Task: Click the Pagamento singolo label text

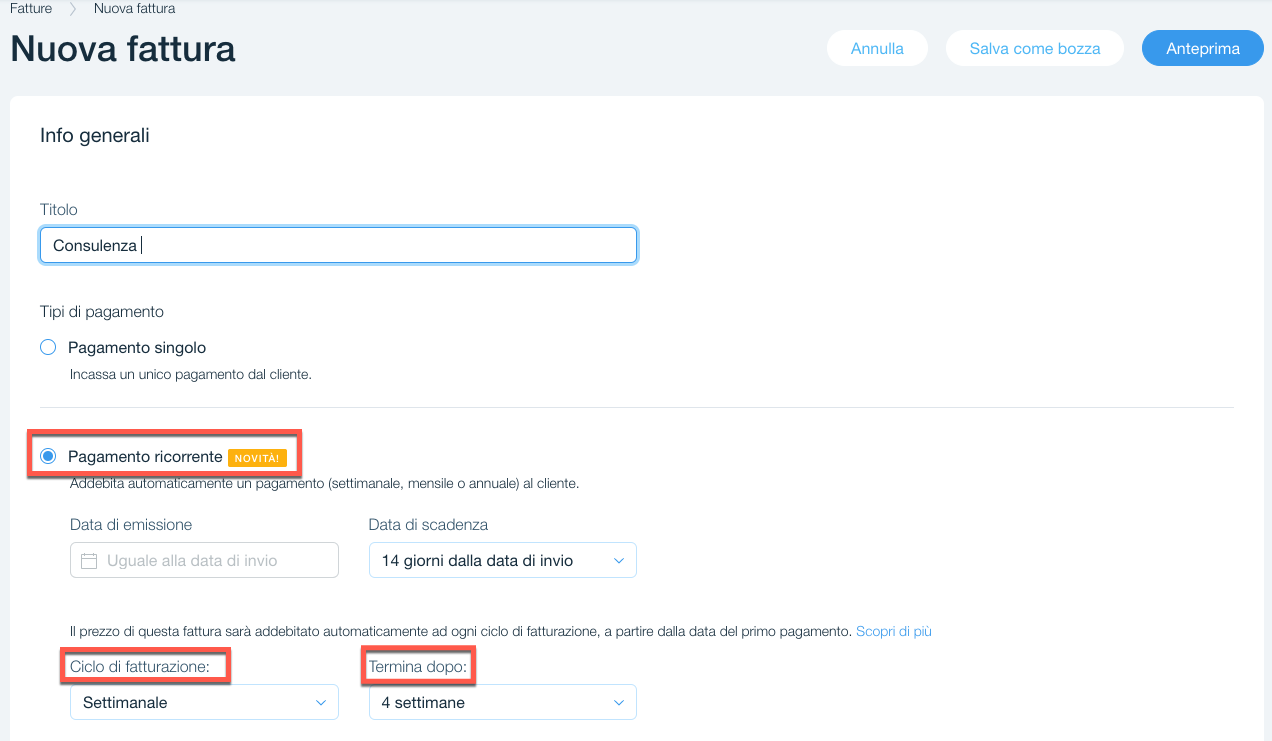Action: coord(137,348)
